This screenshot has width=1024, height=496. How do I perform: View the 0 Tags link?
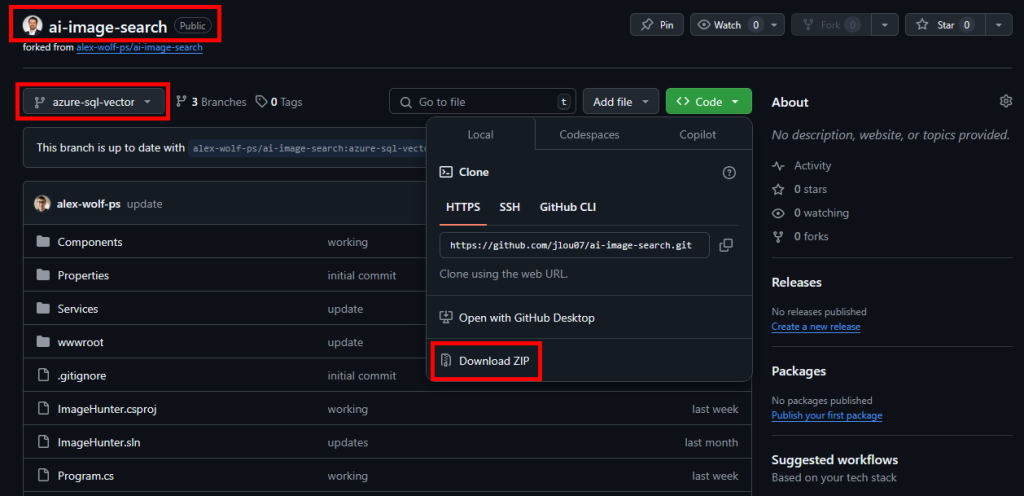coord(279,102)
